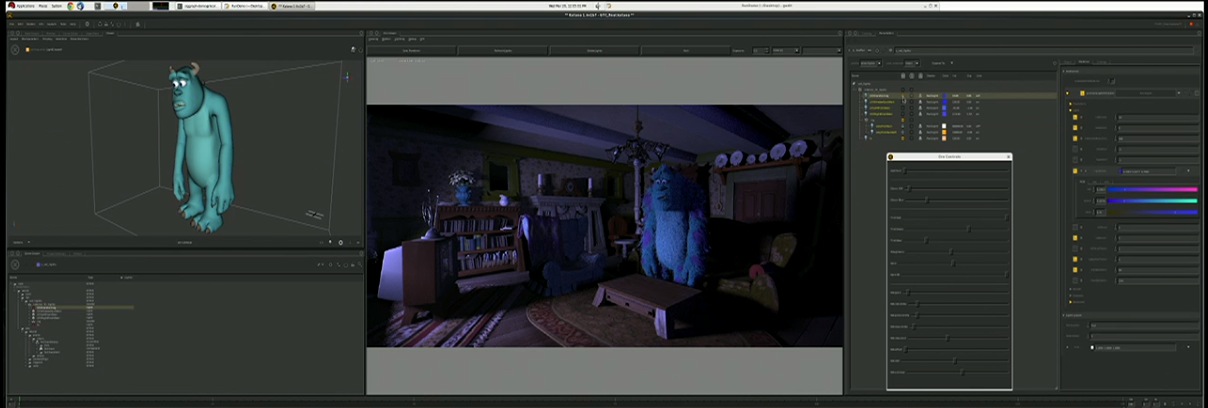Switch to the RunDemo taskbar button

(245, 6)
